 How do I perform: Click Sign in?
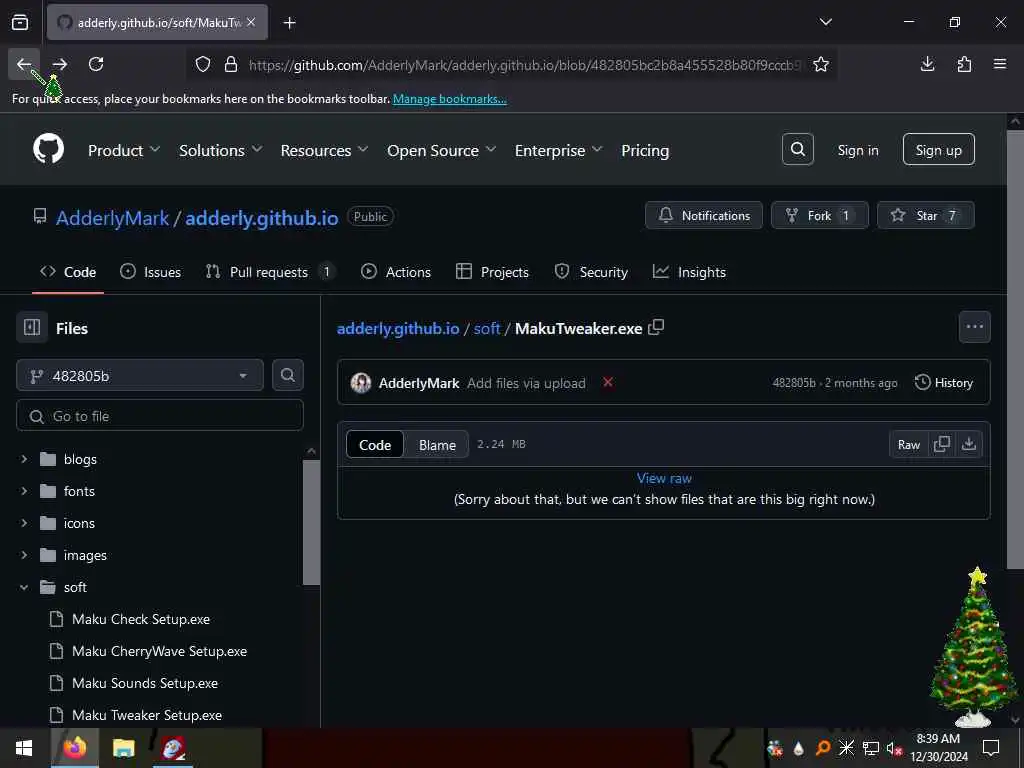click(x=857, y=150)
